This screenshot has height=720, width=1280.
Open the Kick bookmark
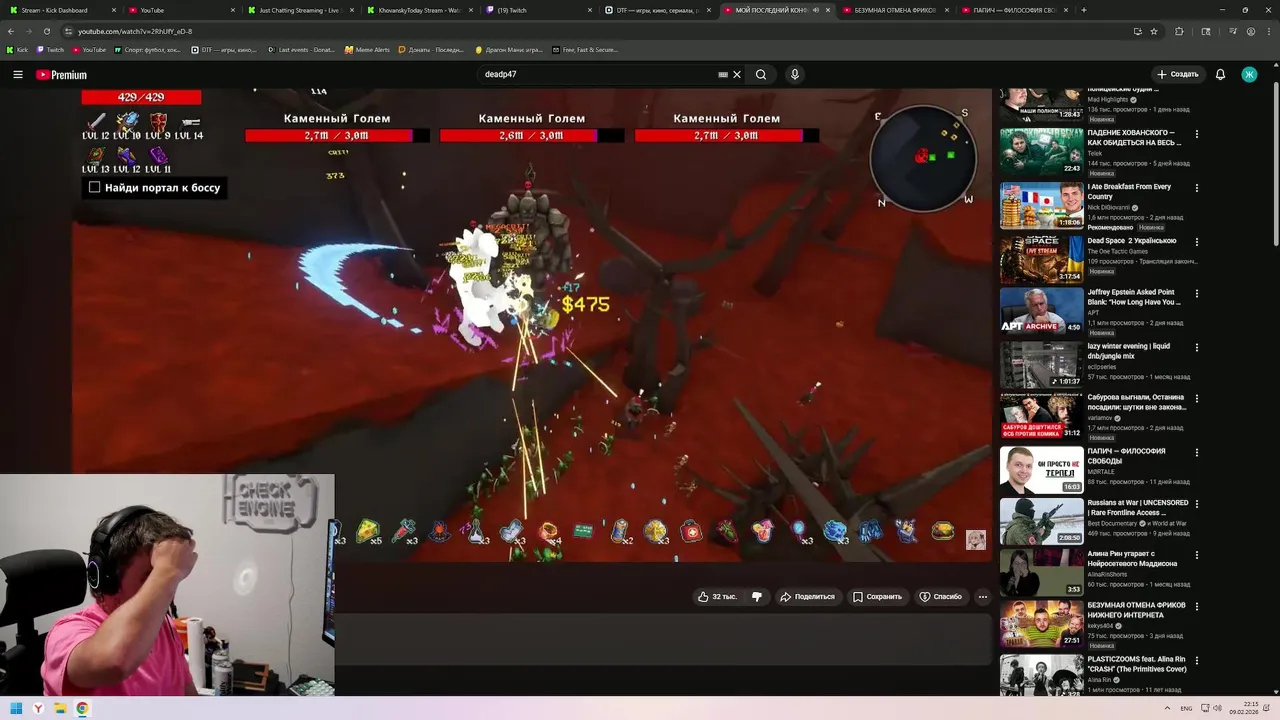tap(17, 49)
